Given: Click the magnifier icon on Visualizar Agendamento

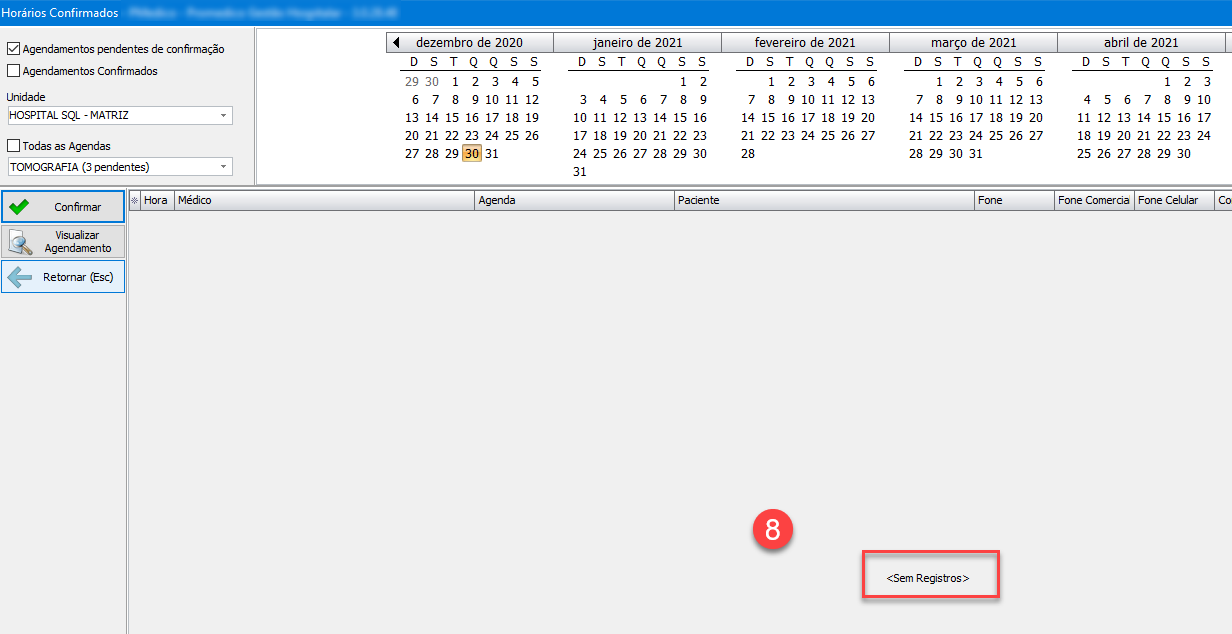Looking at the screenshot, I should point(20,241).
